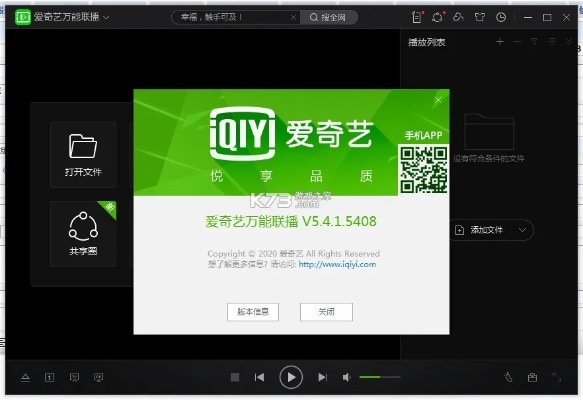The image size is (583, 400).
Task: Click the eject/open icon in bottom bar
Action: pos(25,378)
